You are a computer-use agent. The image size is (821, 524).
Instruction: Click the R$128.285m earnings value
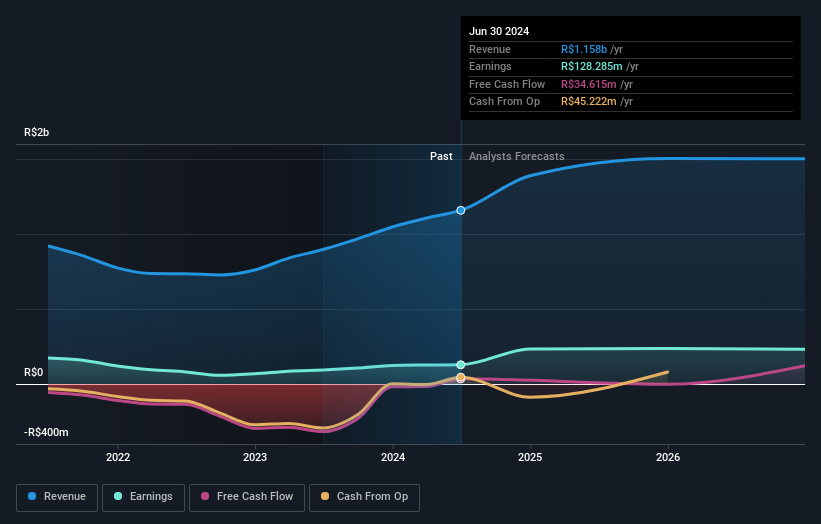coord(592,66)
